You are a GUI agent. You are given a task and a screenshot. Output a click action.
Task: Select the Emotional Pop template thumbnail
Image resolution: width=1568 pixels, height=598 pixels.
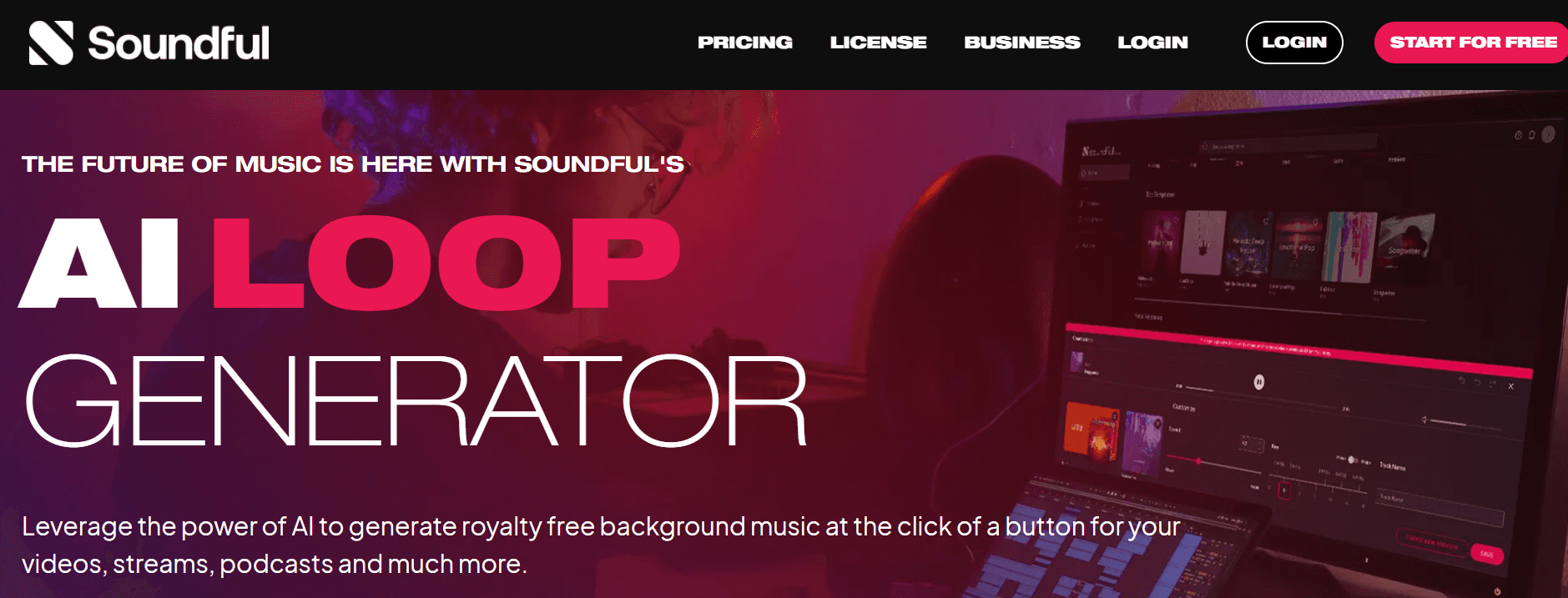[1298, 244]
